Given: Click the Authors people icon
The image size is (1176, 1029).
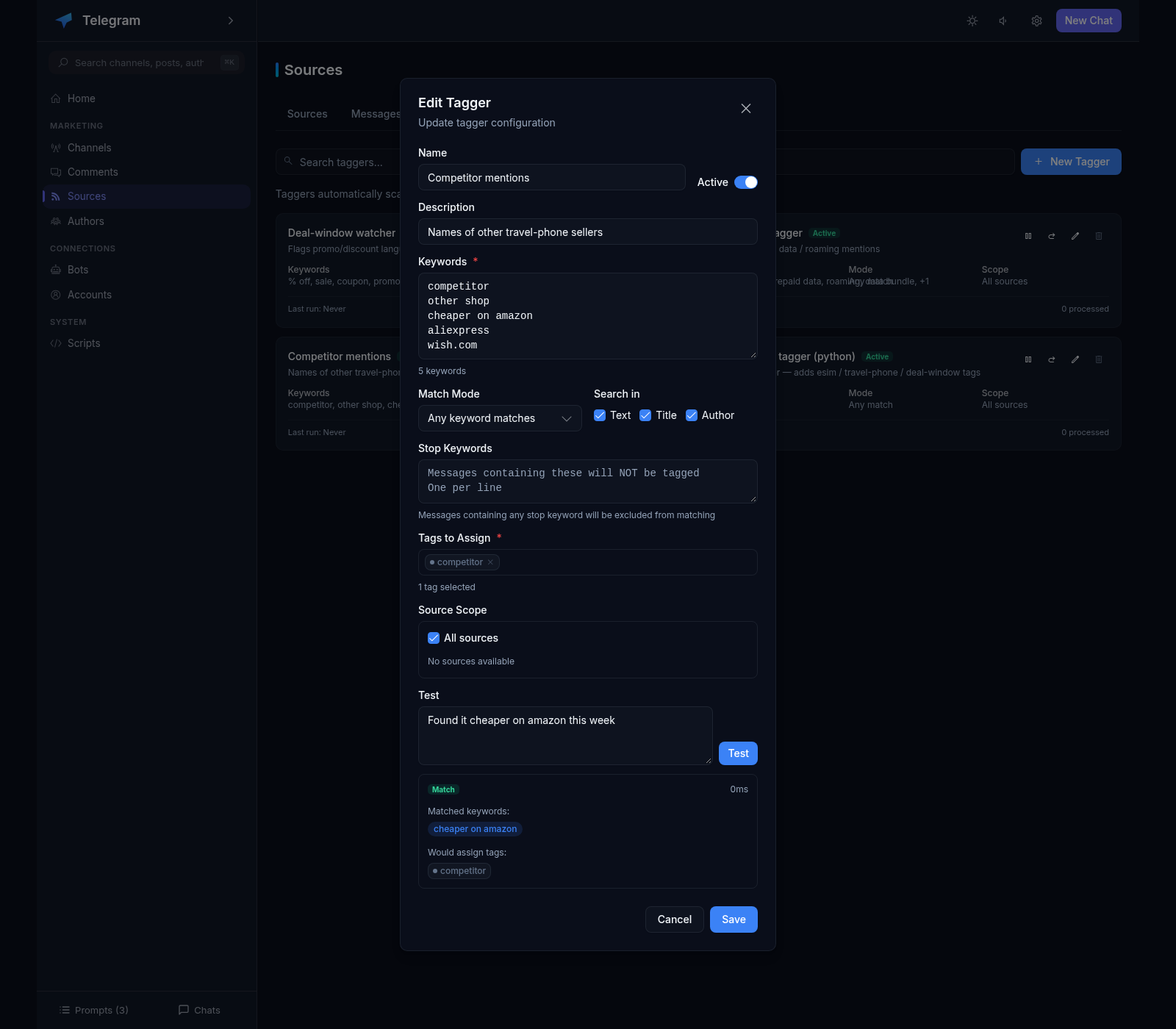Looking at the screenshot, I should (x=56, y=221).
